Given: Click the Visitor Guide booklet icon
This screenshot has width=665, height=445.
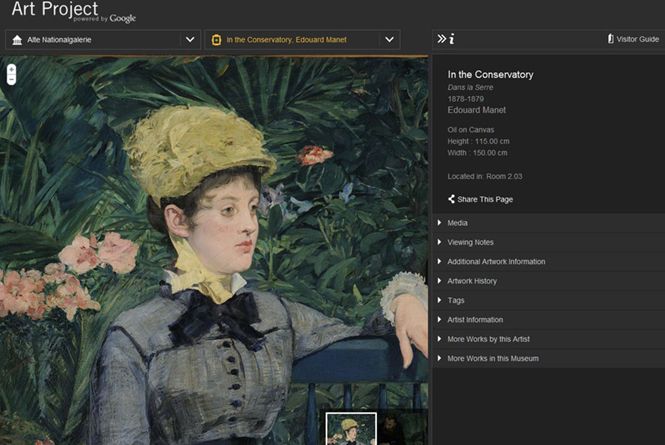Looking at the screenshot, I should pyautogui.click(x=610, y=39).
